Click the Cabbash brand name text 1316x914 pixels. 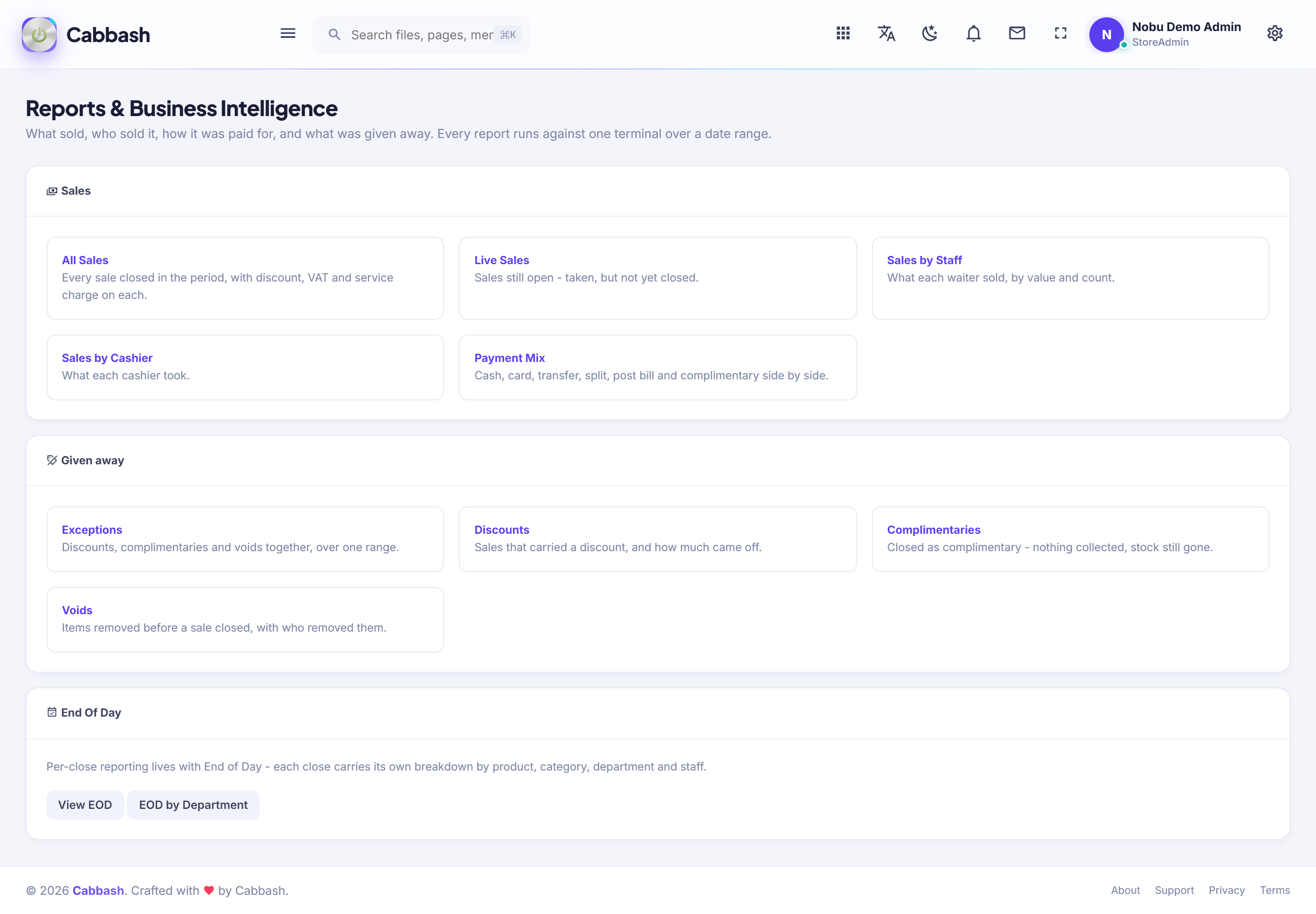point(108,35)
